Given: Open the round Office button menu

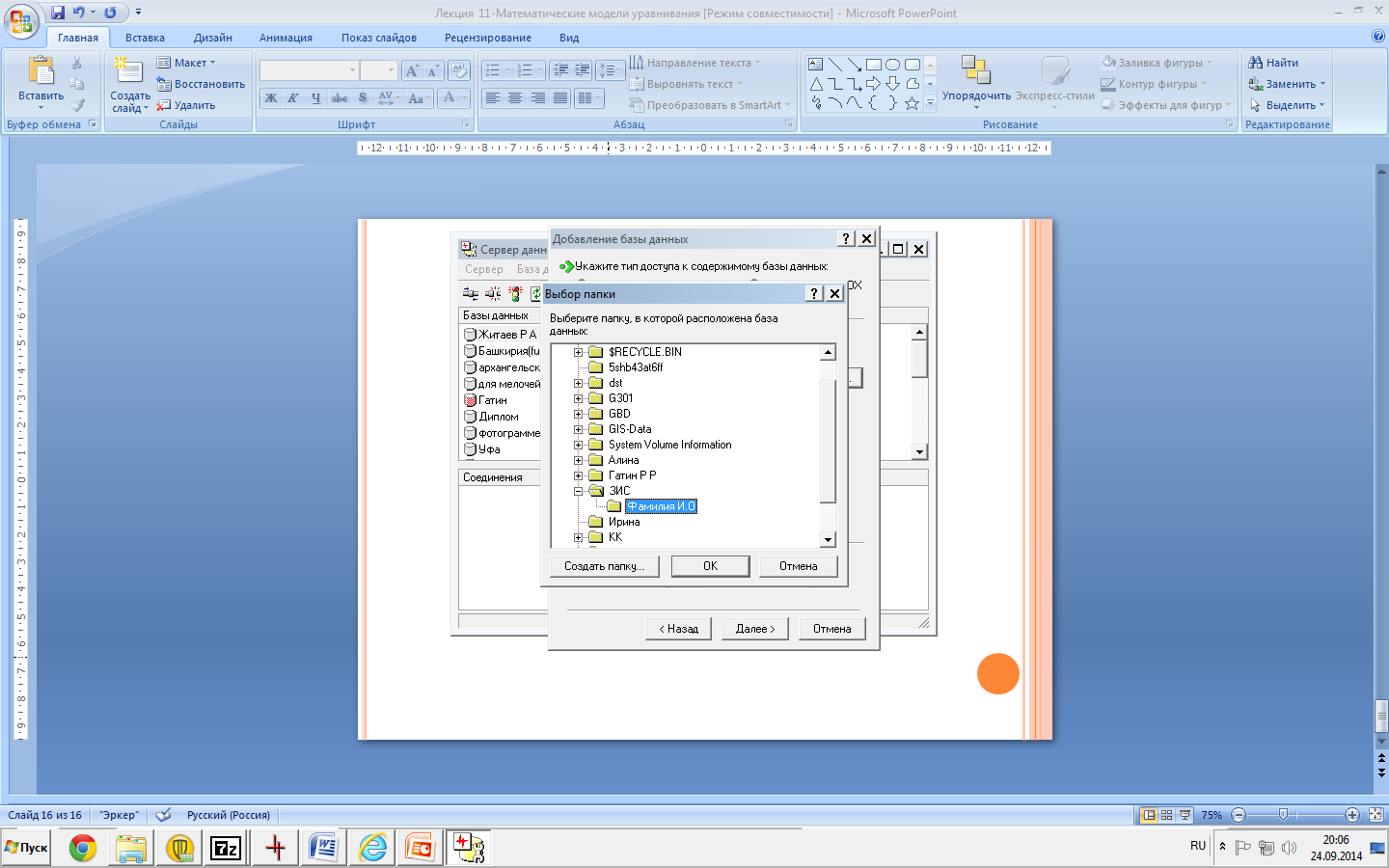Looking at the screenshot, I should [21, 19].
